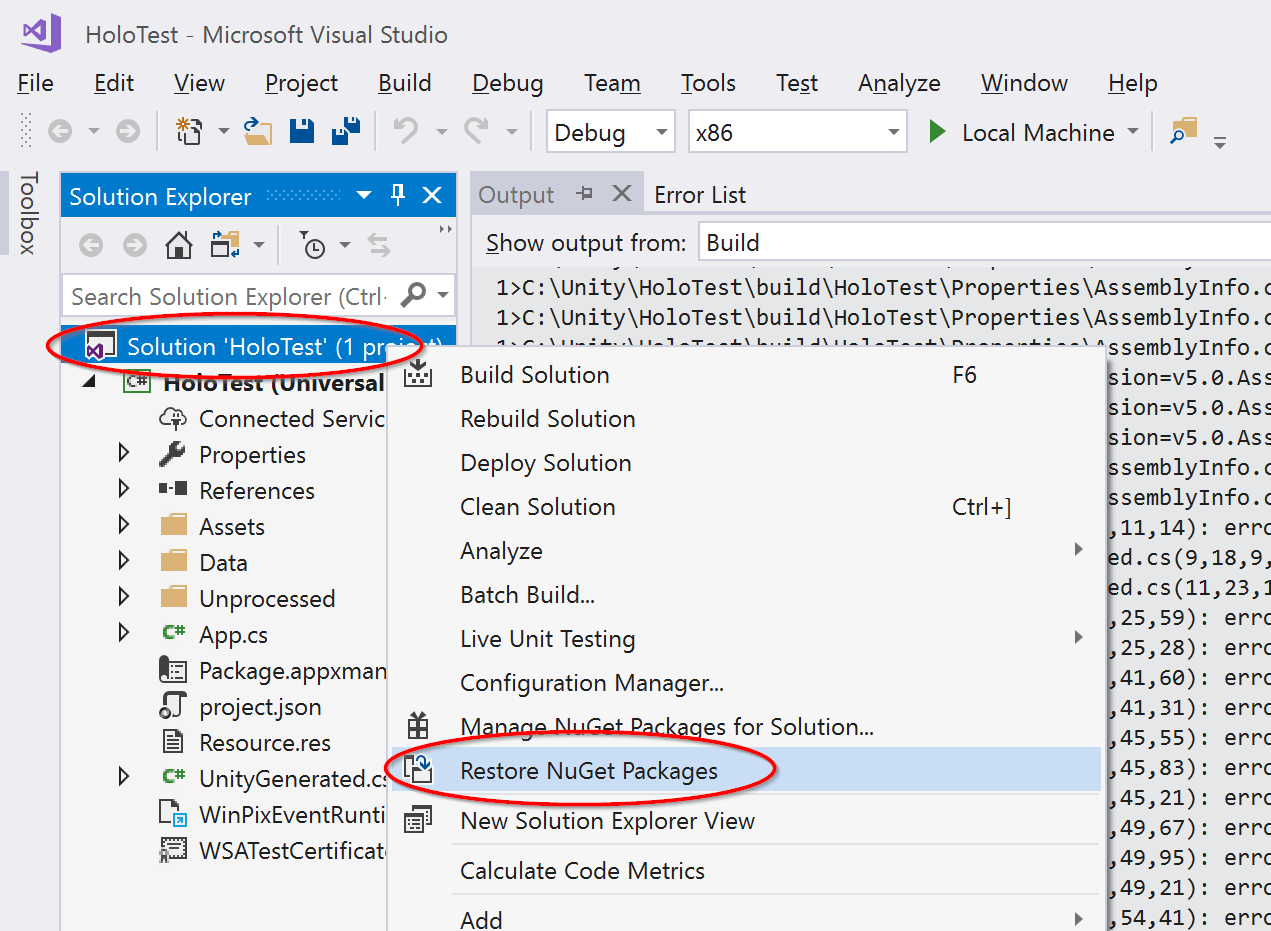Collapse the HoloTest project node
The image size is (1271, 931).
pos(90,383)
